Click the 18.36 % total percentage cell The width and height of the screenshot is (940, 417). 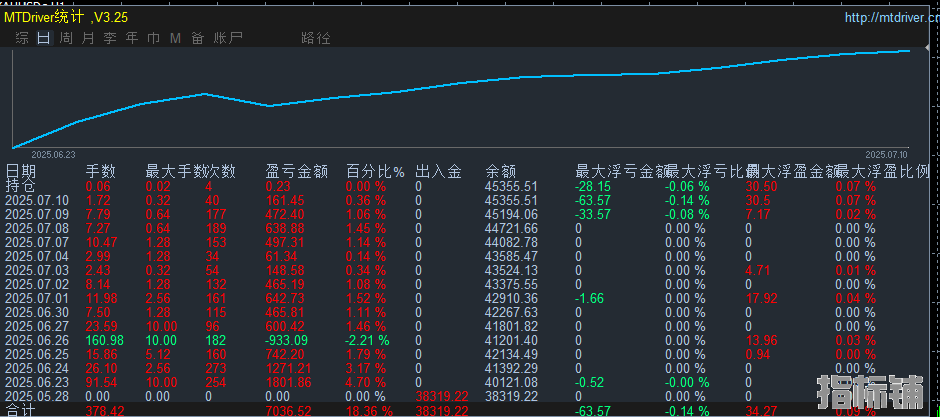coord(369,411)
